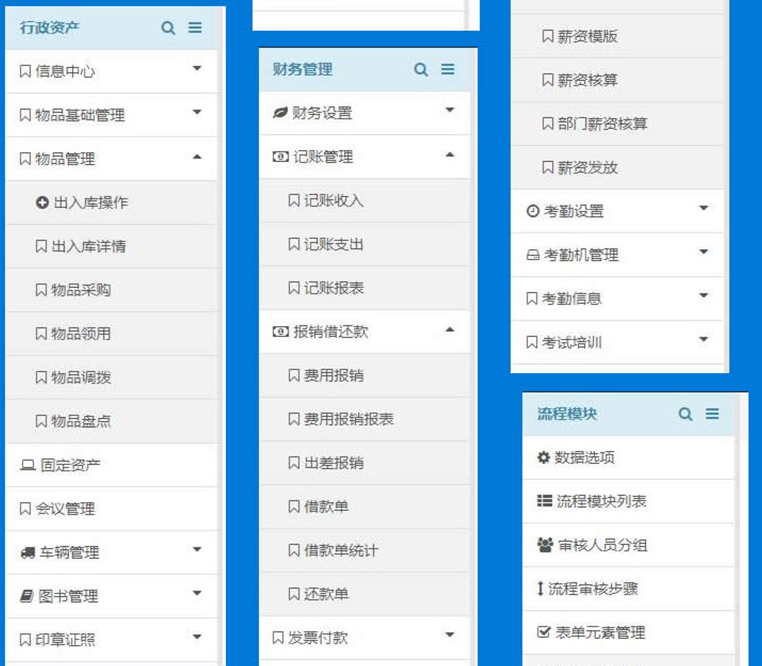Click the list icon beside 流程模块列表

544,501
